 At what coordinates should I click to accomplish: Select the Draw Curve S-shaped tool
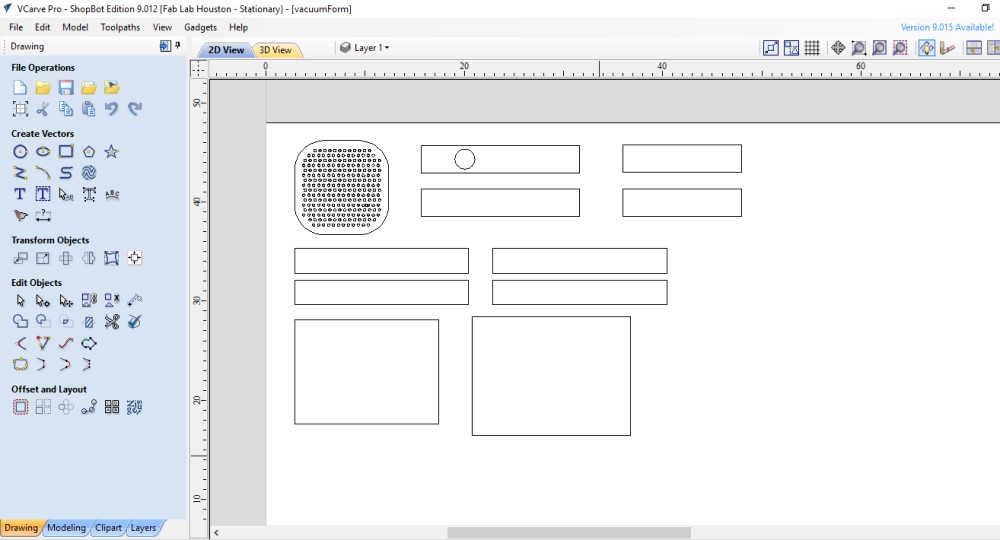click(66, 173)
